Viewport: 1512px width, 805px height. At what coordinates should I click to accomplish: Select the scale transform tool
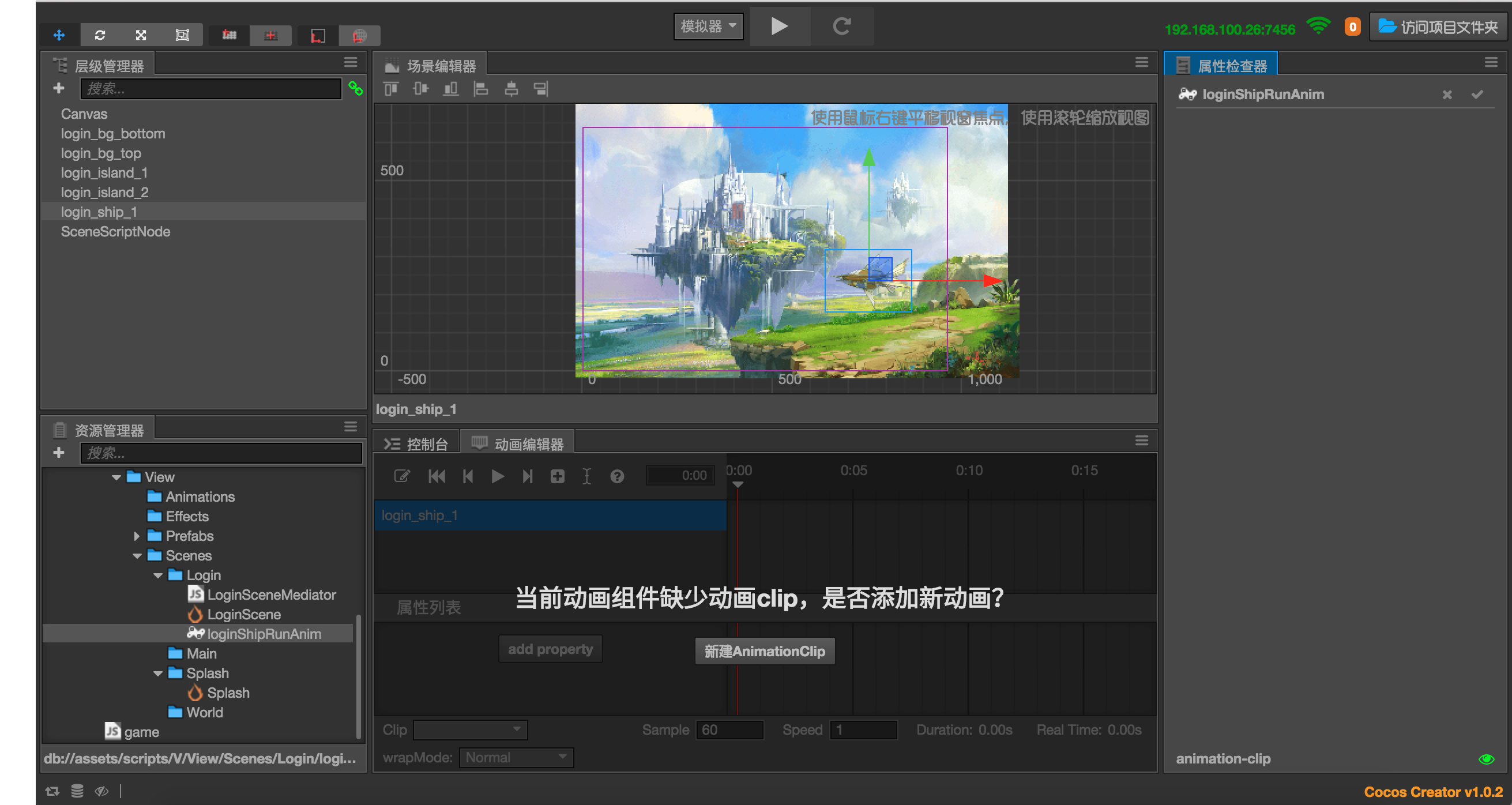(x=141, y=35)
